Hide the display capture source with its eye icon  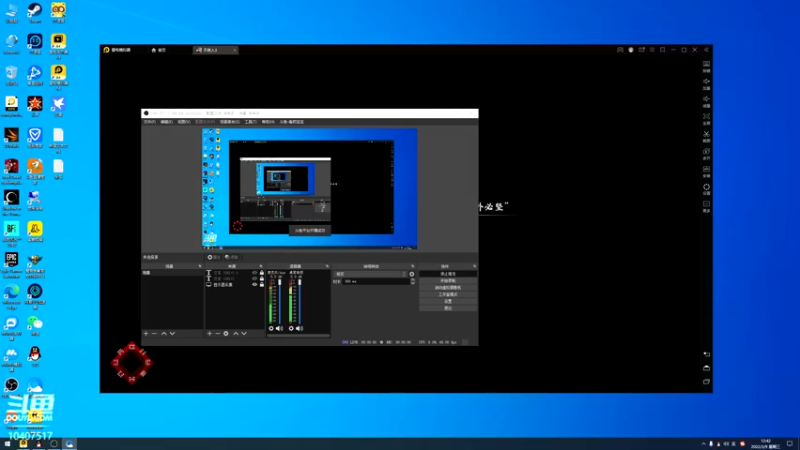click(x=255, y=285)
